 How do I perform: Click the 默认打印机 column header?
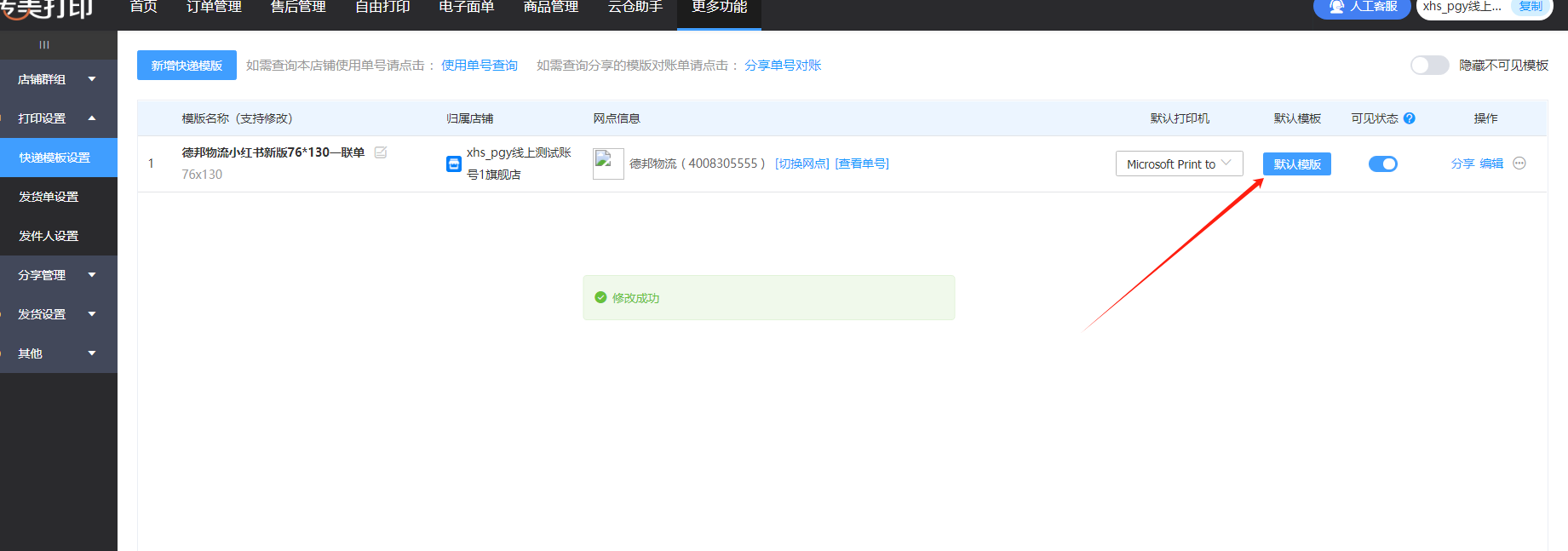click(1180, 118)
